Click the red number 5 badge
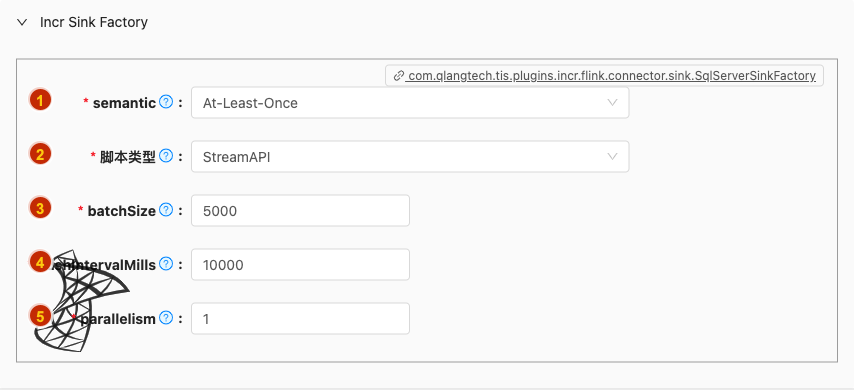This screenshot has height=390, width=854. [x=40, y=316]
